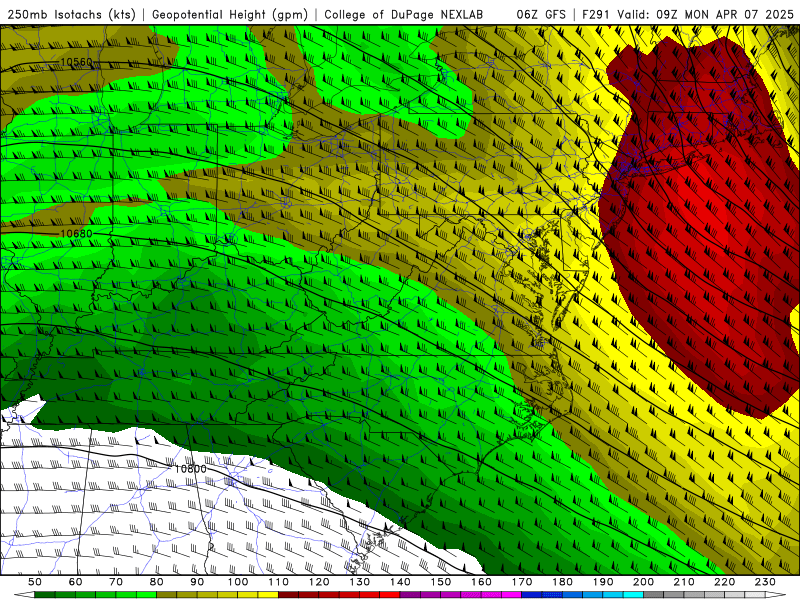Viewport: 800px width, 600px height.
Task: Click the 10680 height contour label
Action: (77, 234)
